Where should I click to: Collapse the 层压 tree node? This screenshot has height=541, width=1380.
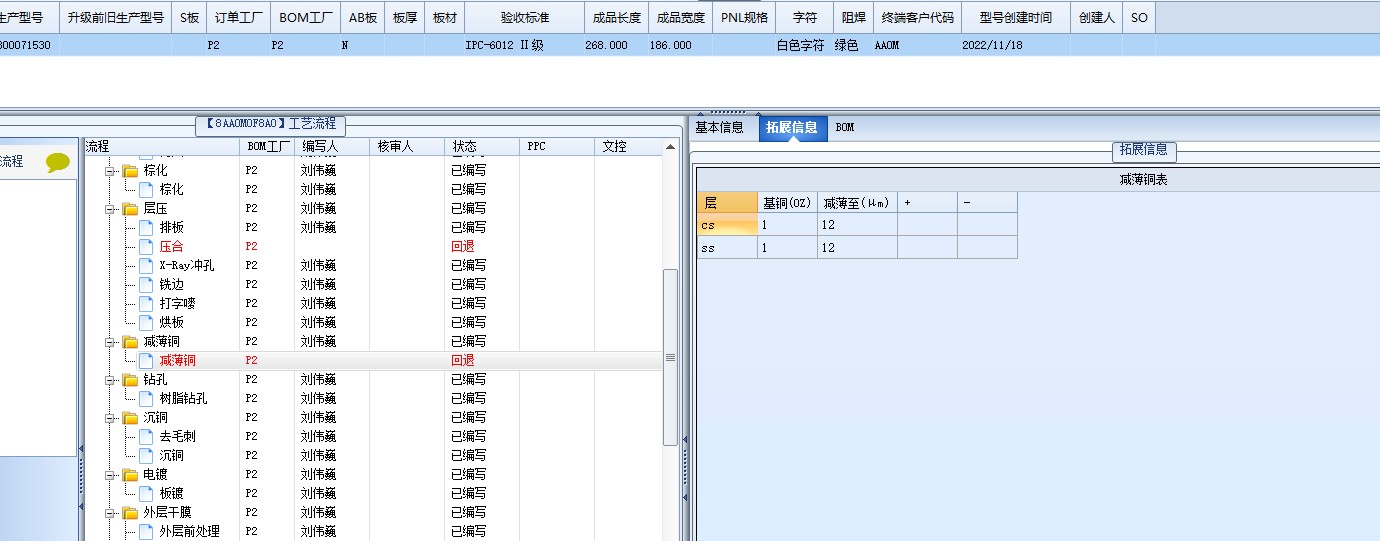tap(112, 209)
